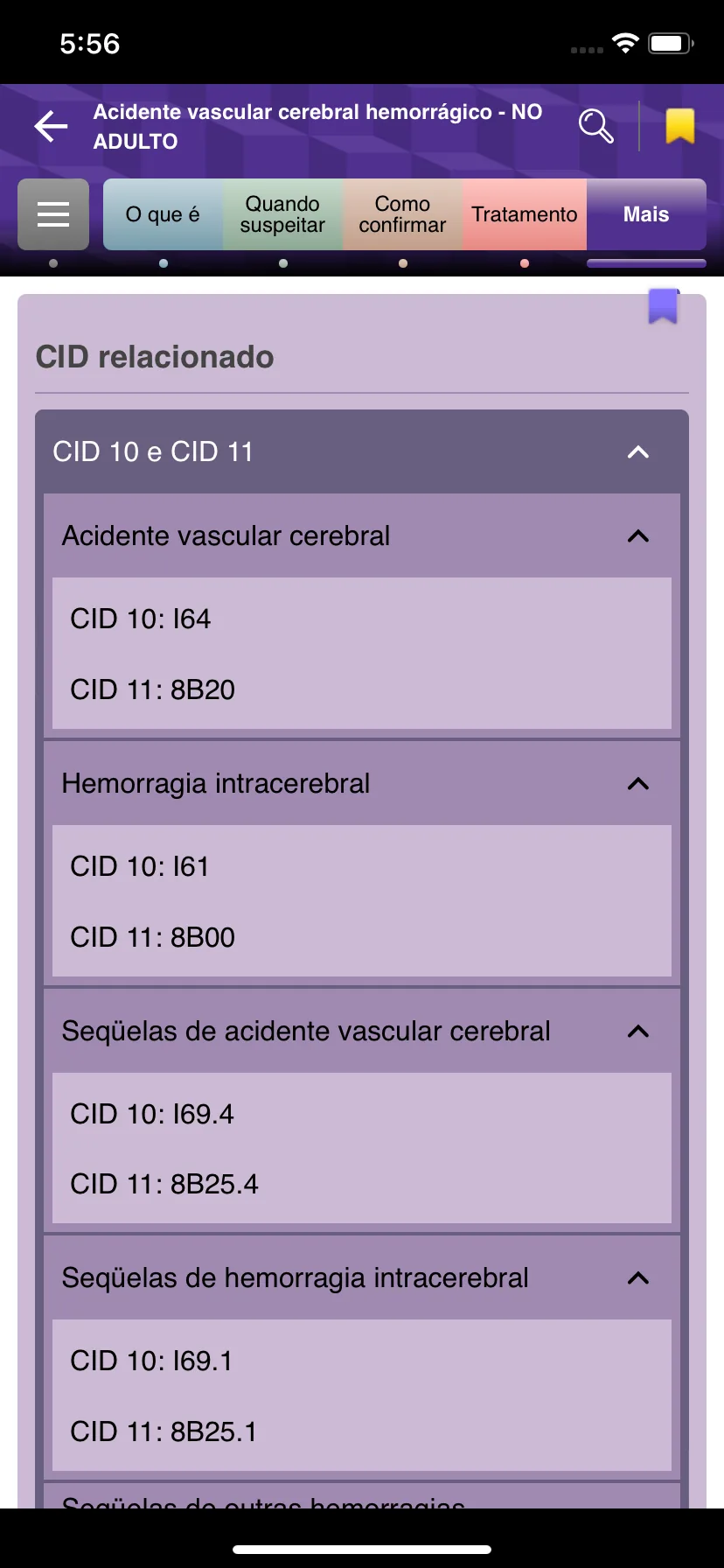This screenshot has width=724, height=1568.
Task: Tap the page title in header
Action: click(318, 126)
